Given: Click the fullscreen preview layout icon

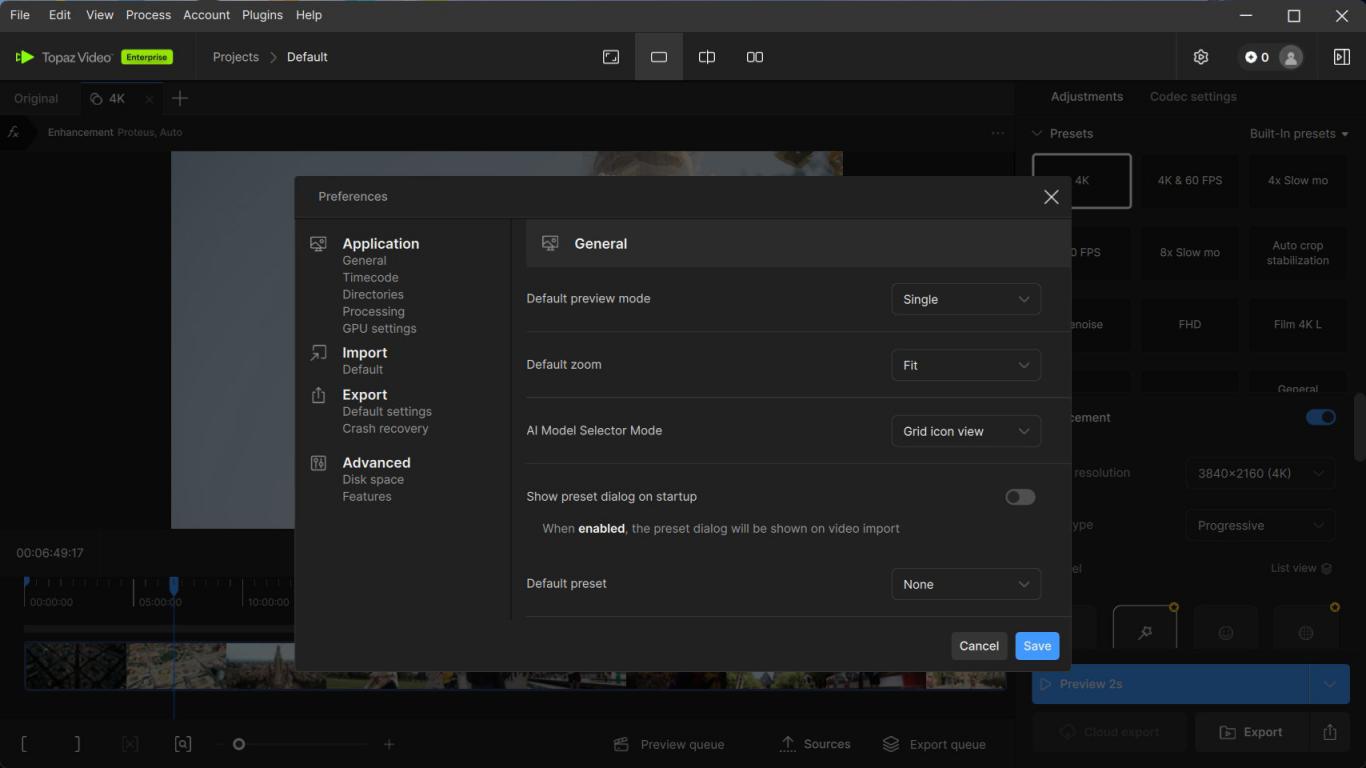Looking at the screenshot, I should (x=611, y=57).
